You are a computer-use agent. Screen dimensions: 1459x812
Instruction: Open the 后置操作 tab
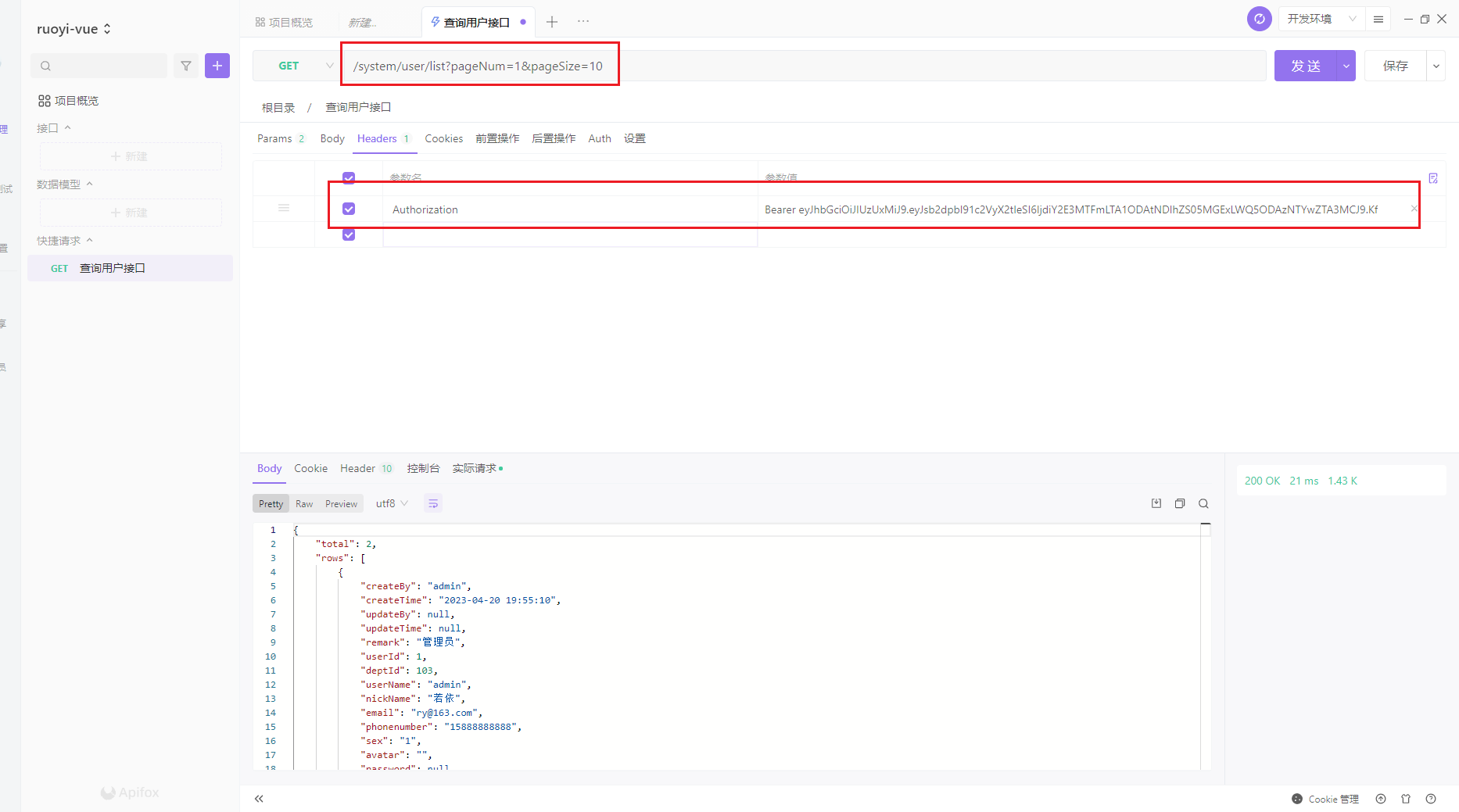[x=554, y=138]
